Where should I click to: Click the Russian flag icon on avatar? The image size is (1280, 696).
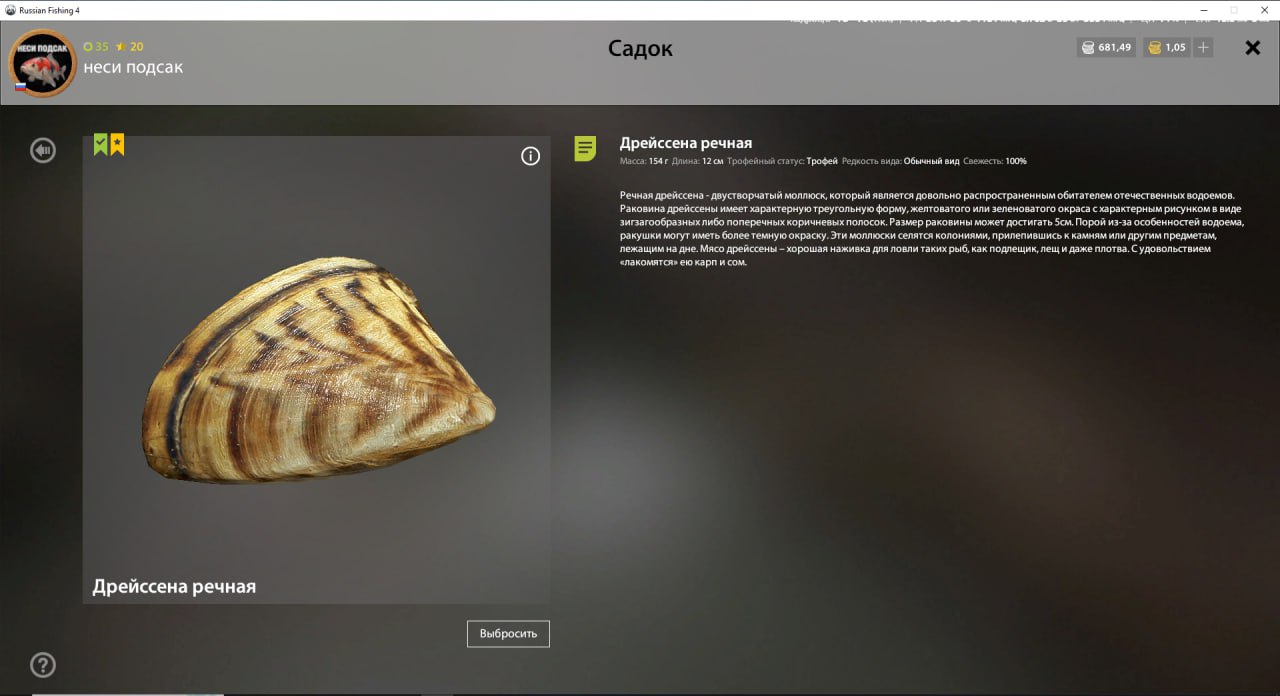[20, 87]
